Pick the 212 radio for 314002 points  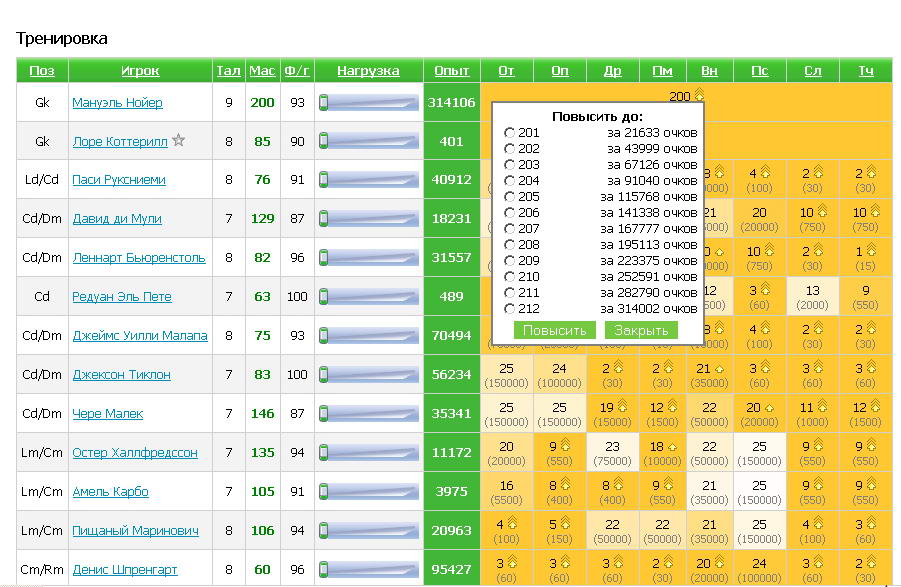coord(510,309)
